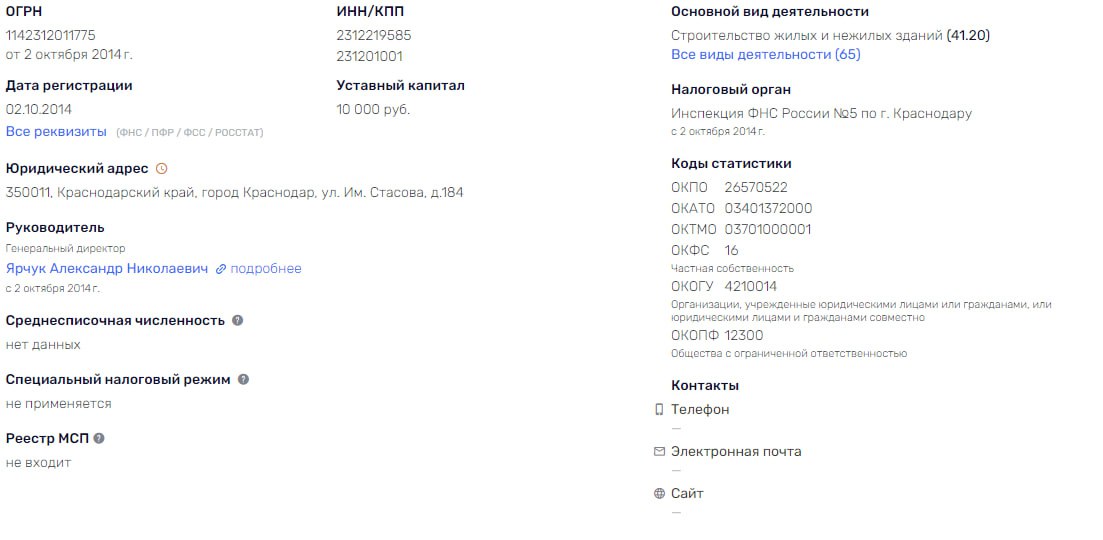Click the chain link icon before подробнее

click(221, 269)
